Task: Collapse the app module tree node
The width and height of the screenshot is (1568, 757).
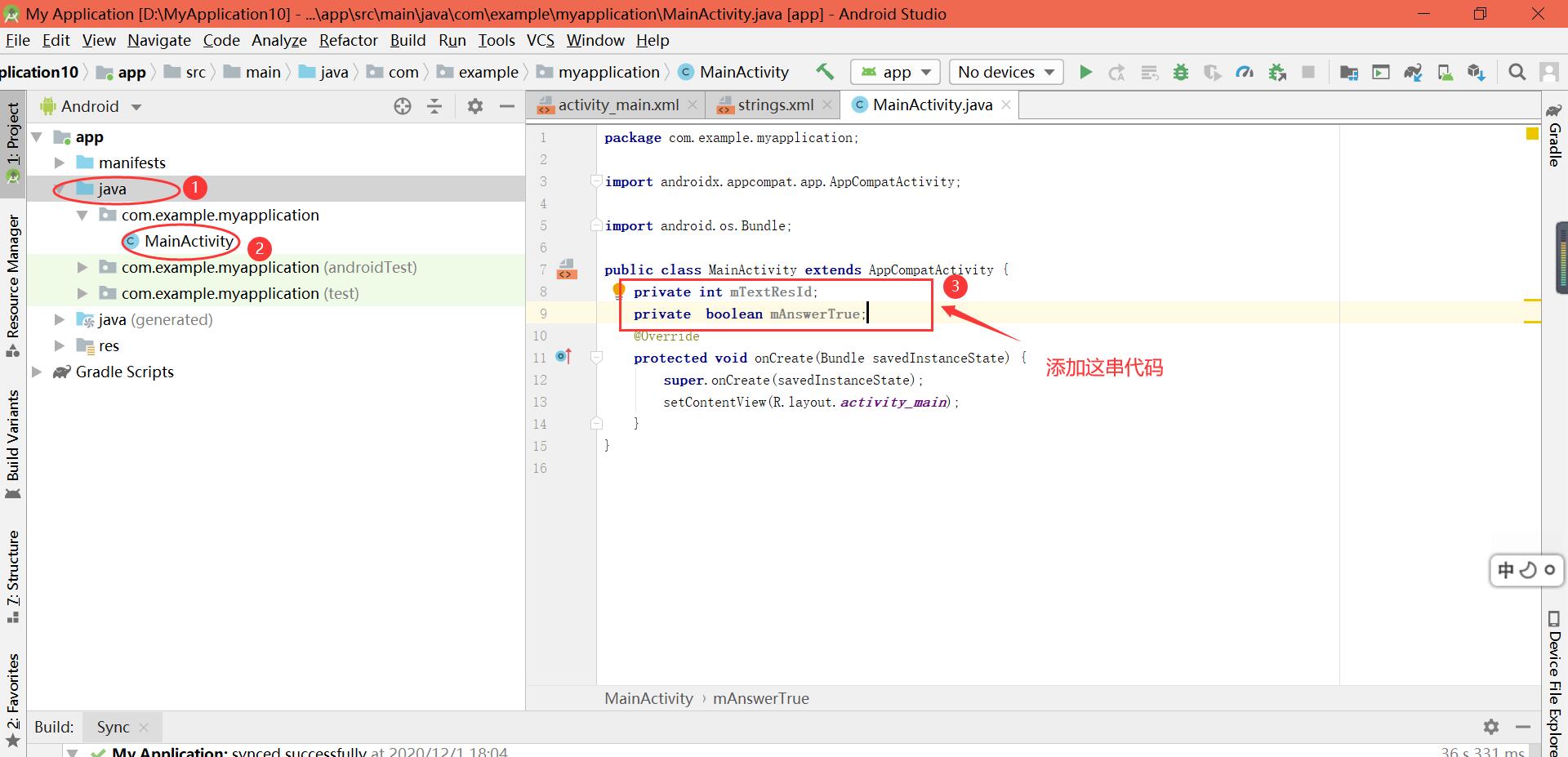Action: [x=37, y=136]
